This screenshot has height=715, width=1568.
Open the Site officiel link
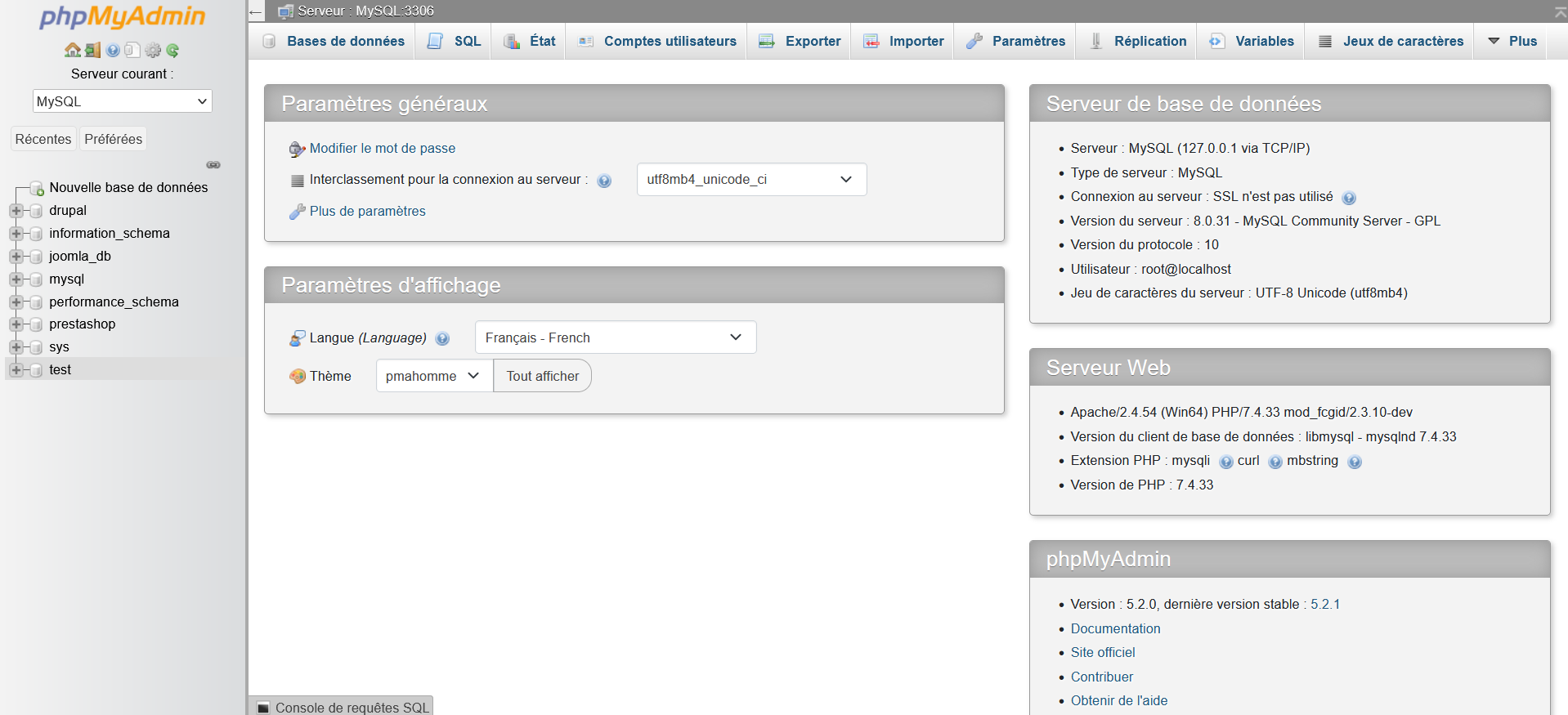point(1103,652)
